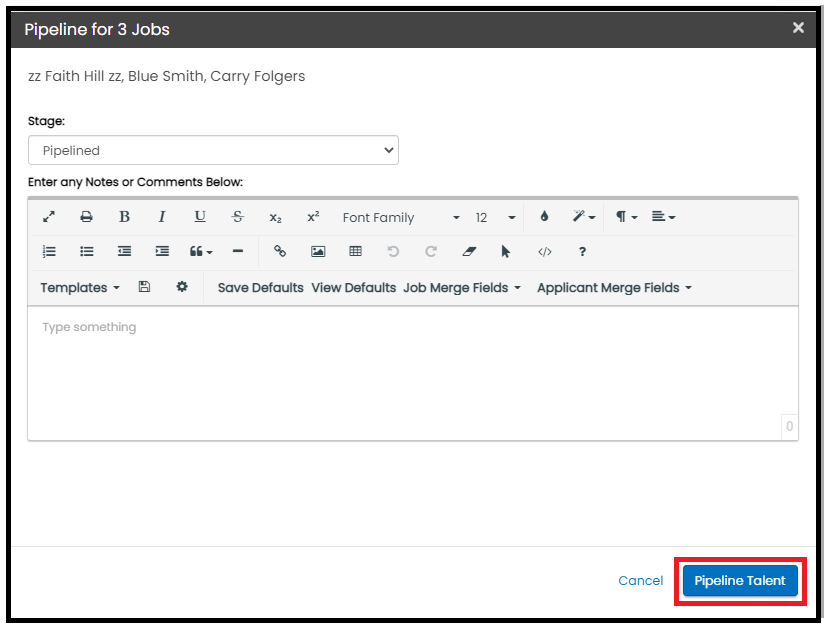Click the Stage: label
The image size is (829, 633).
(x=47, y=121)
